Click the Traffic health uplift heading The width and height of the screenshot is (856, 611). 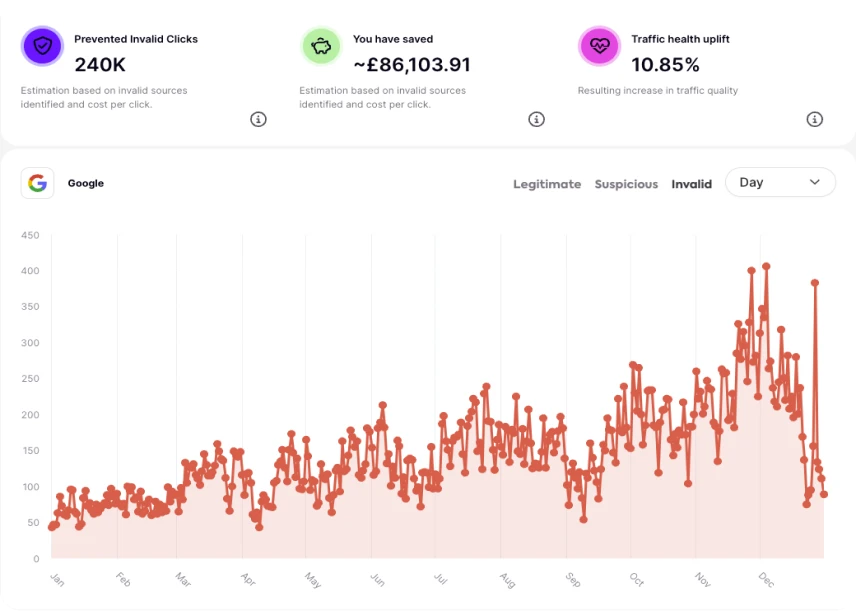pos(681,39)
